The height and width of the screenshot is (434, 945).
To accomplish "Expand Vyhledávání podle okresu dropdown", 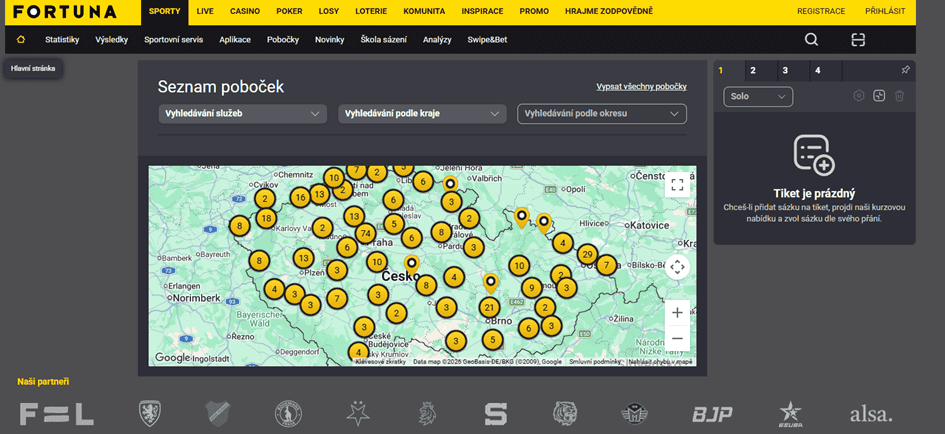I will tap(602, 113).
